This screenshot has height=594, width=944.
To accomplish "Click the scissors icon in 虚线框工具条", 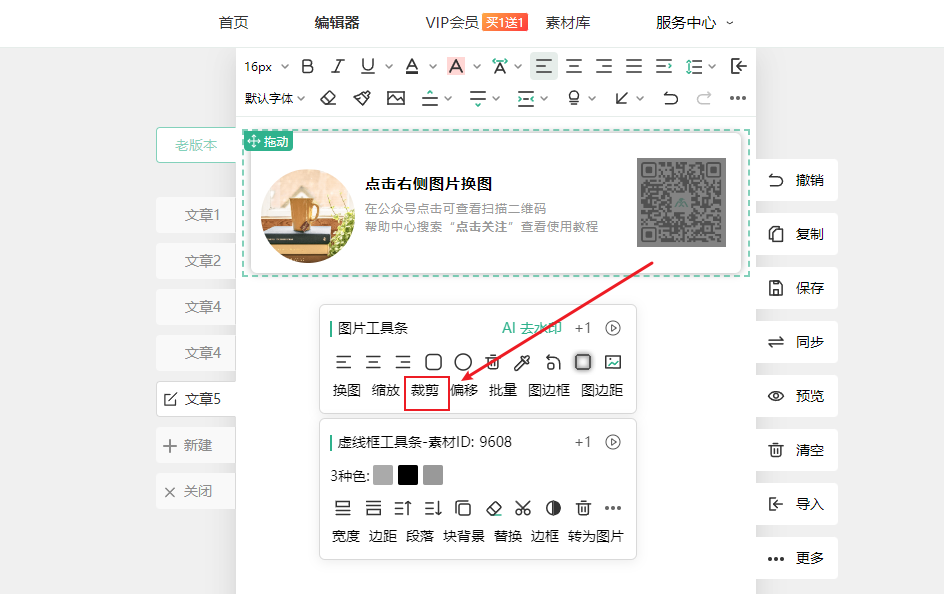I will (523, 509).
